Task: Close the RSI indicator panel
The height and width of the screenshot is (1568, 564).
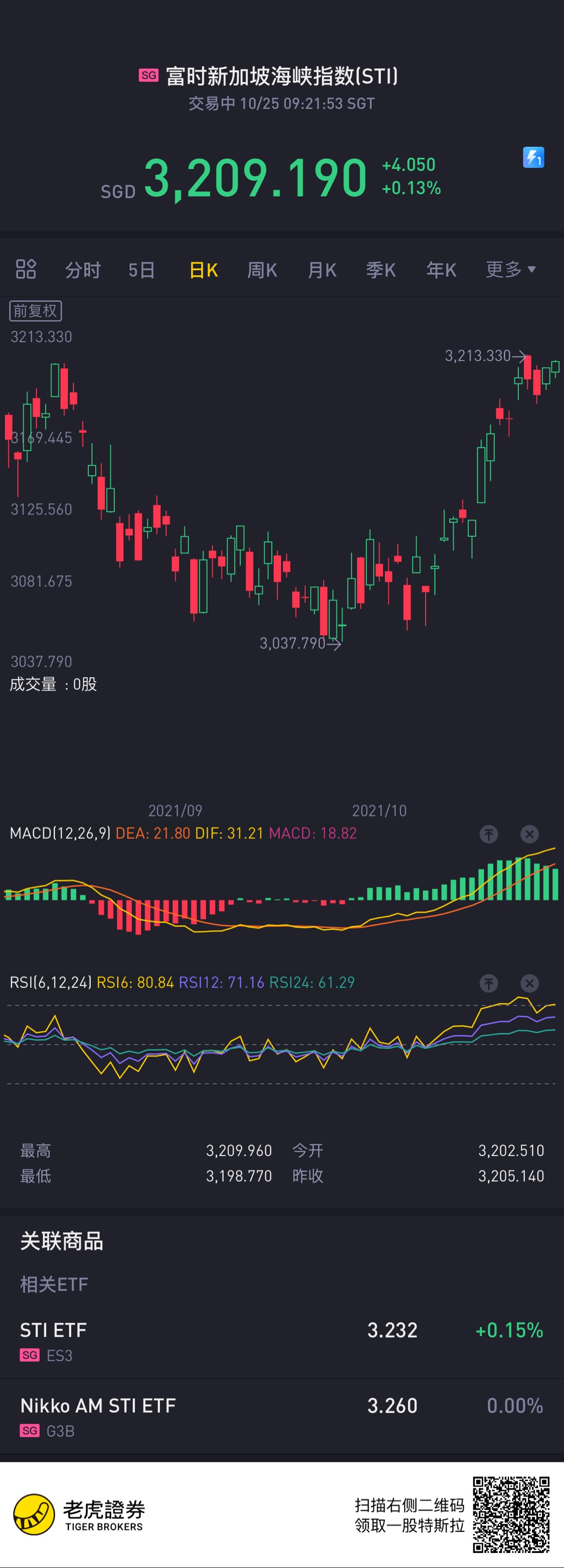Action: [529, 983]
